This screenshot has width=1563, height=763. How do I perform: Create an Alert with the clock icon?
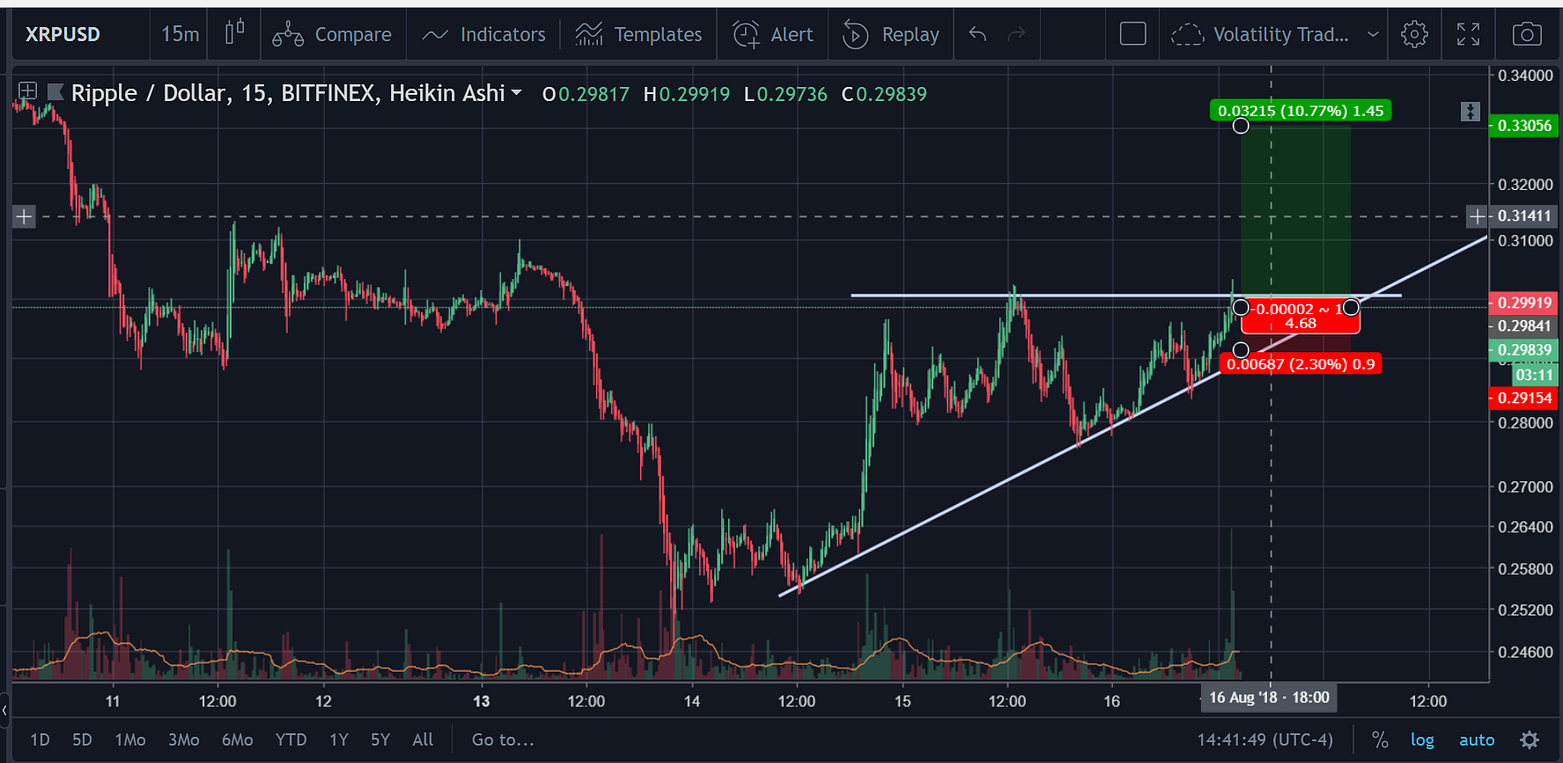click(774, 34)
